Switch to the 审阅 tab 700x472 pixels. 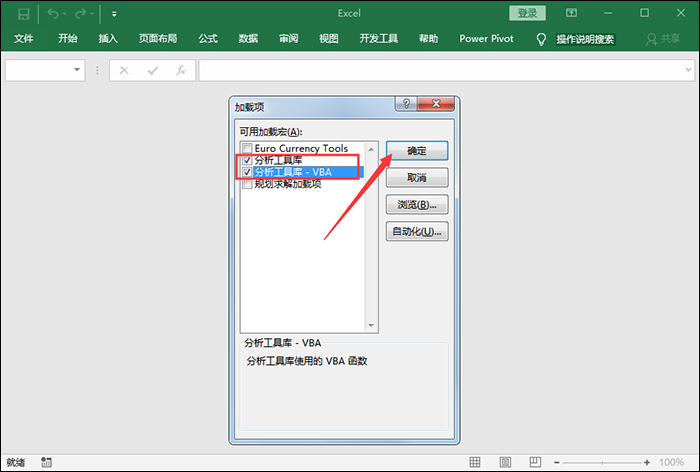pyautogui.click(x=288, y=39)
